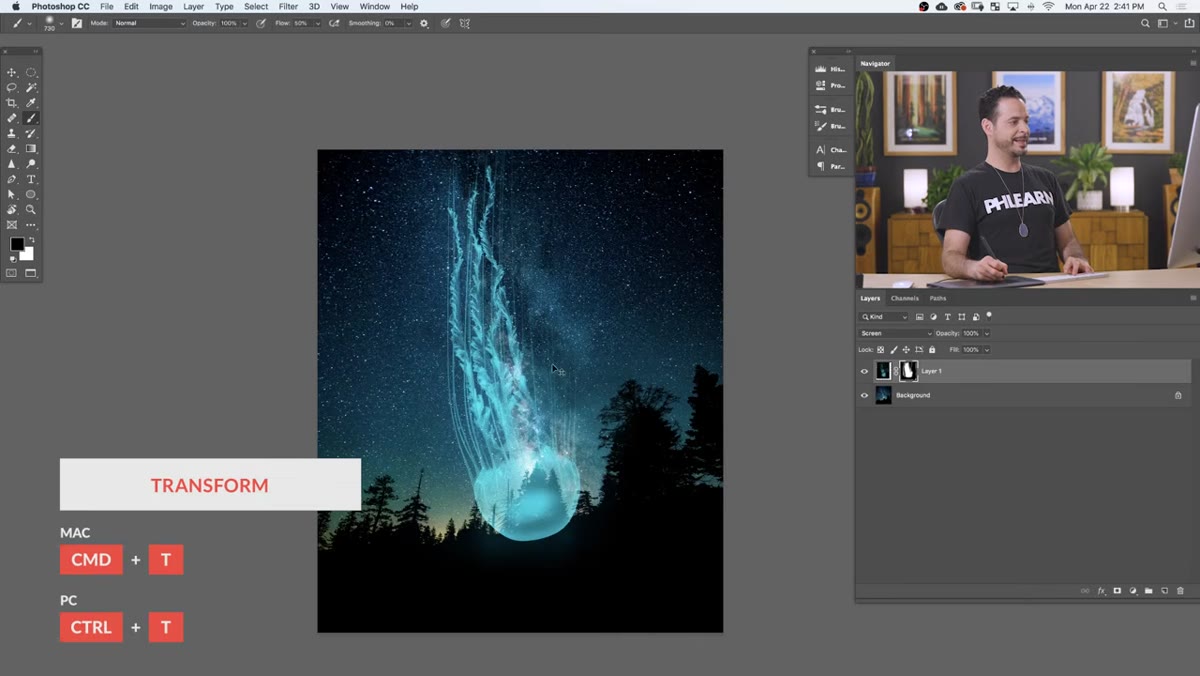Select the Eraser tool

point(12,148)
